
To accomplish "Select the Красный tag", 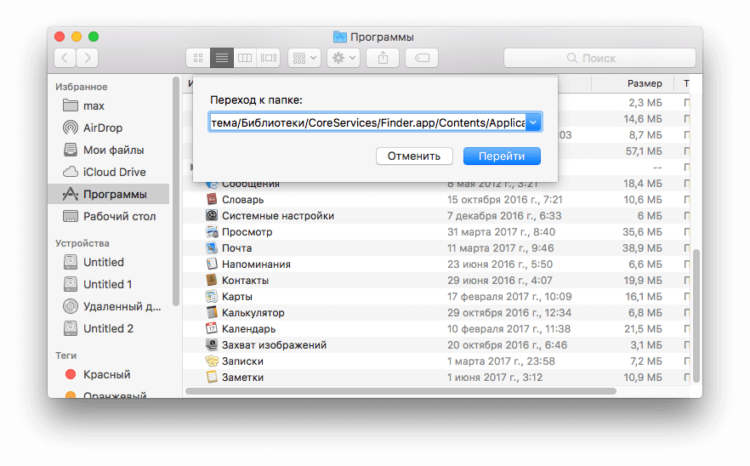I will tap(109, 374).
